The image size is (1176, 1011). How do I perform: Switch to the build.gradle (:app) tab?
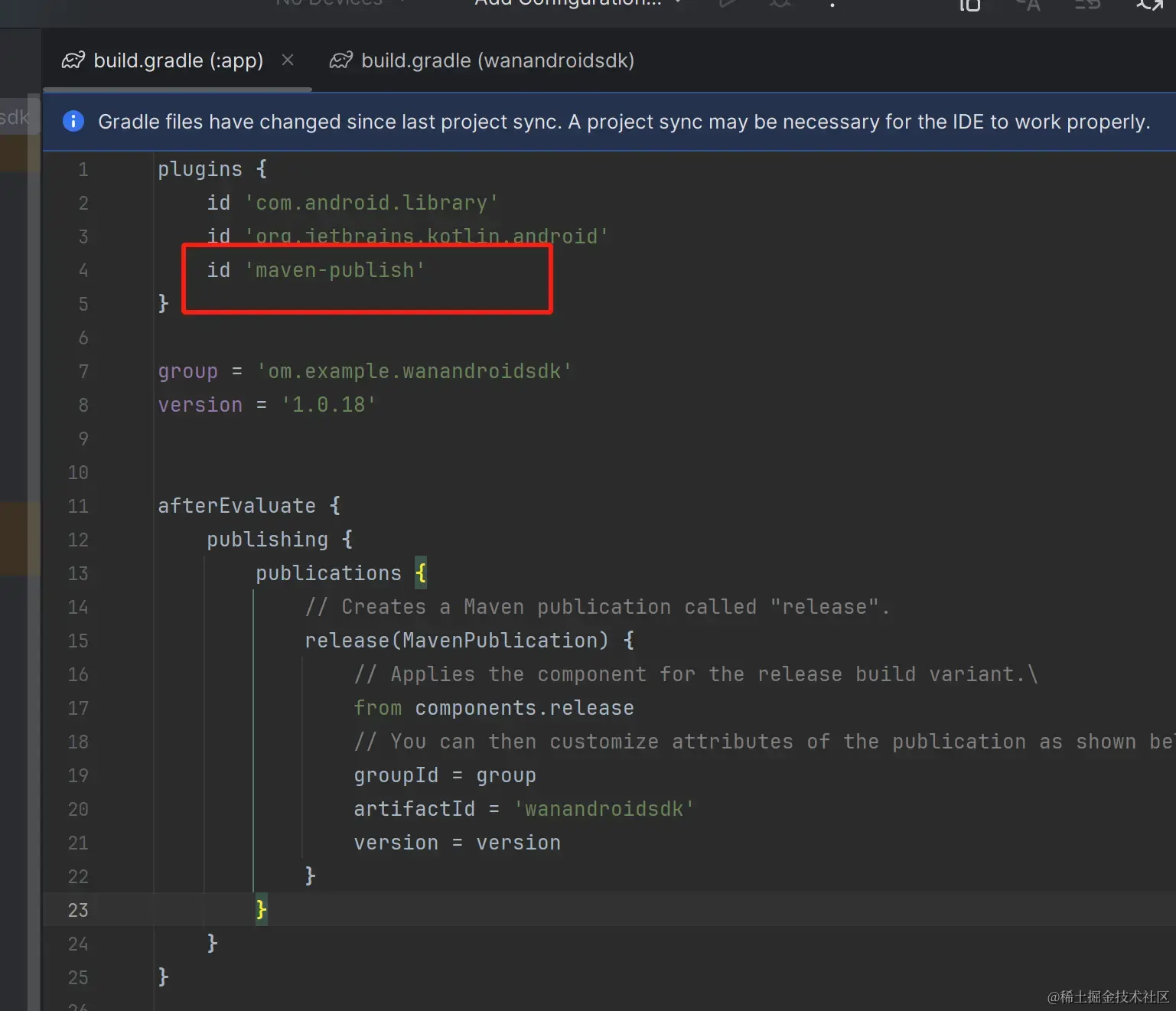pos(178,60)
